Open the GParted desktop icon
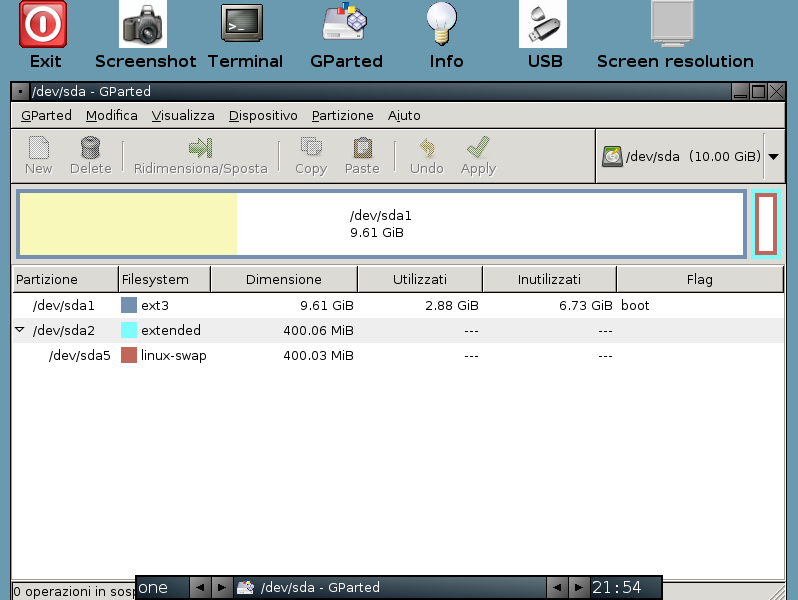Viewport: 798px width, 600px height. (x=346, y=22)
